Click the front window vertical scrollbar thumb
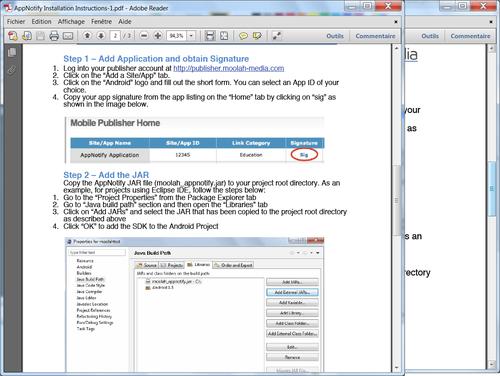This screenshot has width=500, height=376. (396, 200)
